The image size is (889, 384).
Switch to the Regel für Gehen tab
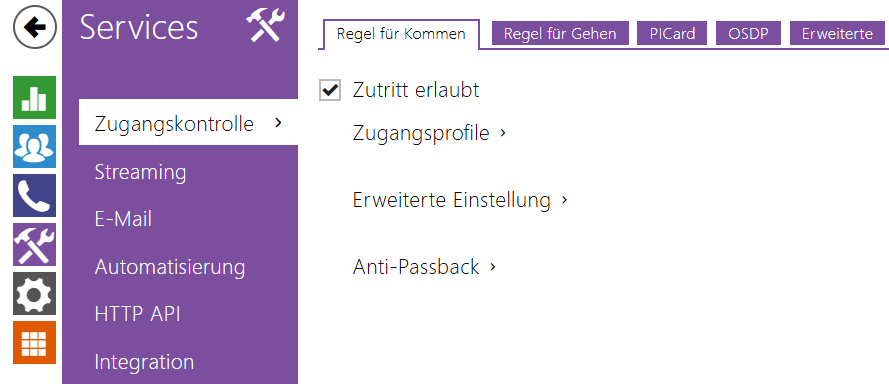point(560,34)
